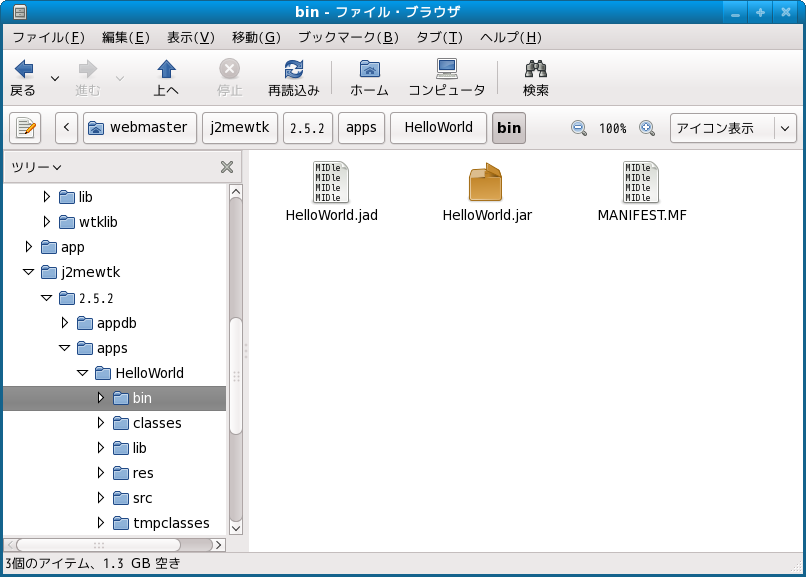Click the tree horizontal scrollbar right arrow
Viewport: 806px width, 577px height.
(219, 545)
